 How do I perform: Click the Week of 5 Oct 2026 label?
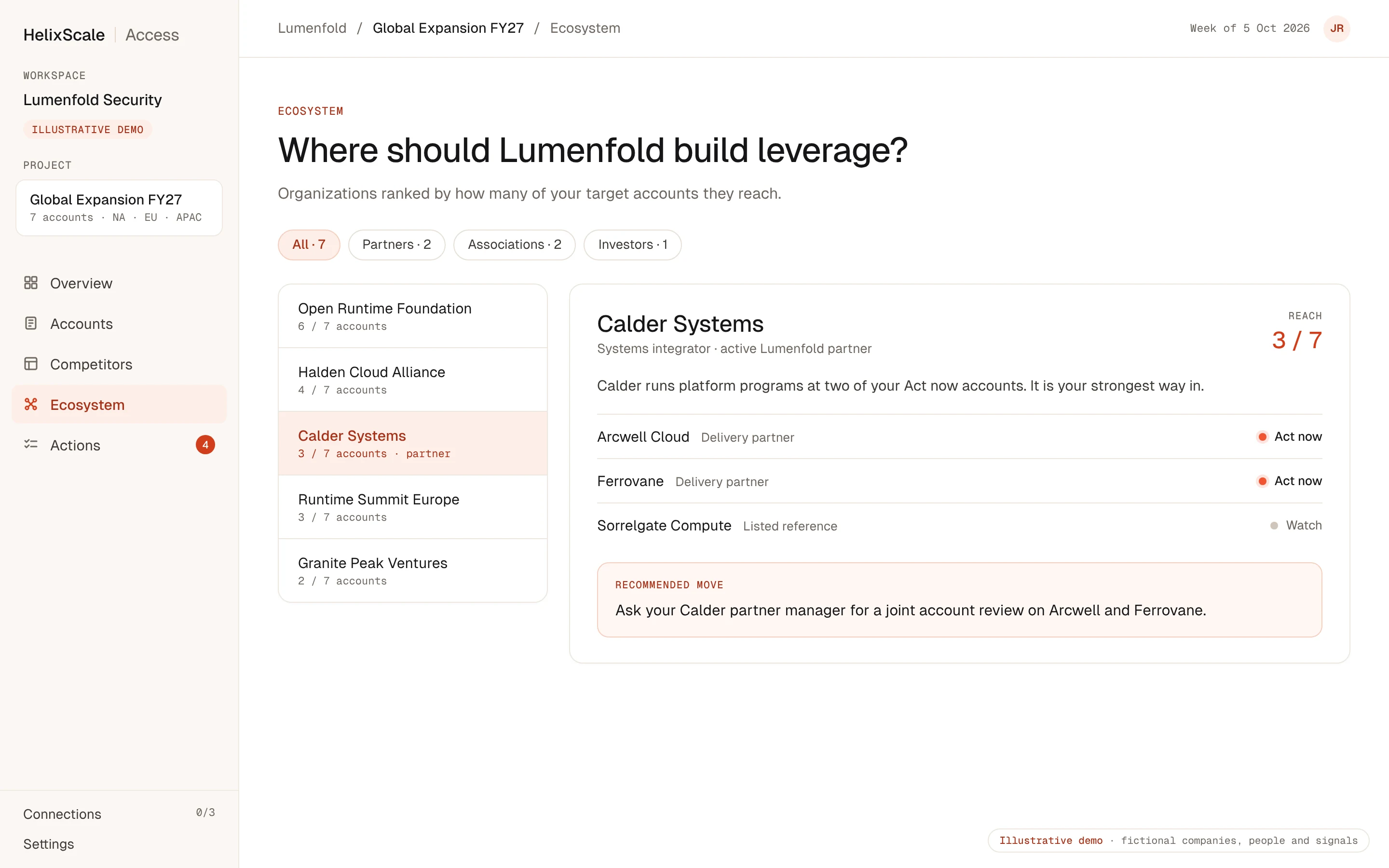pyautogui.click(x=1250, y=28)
